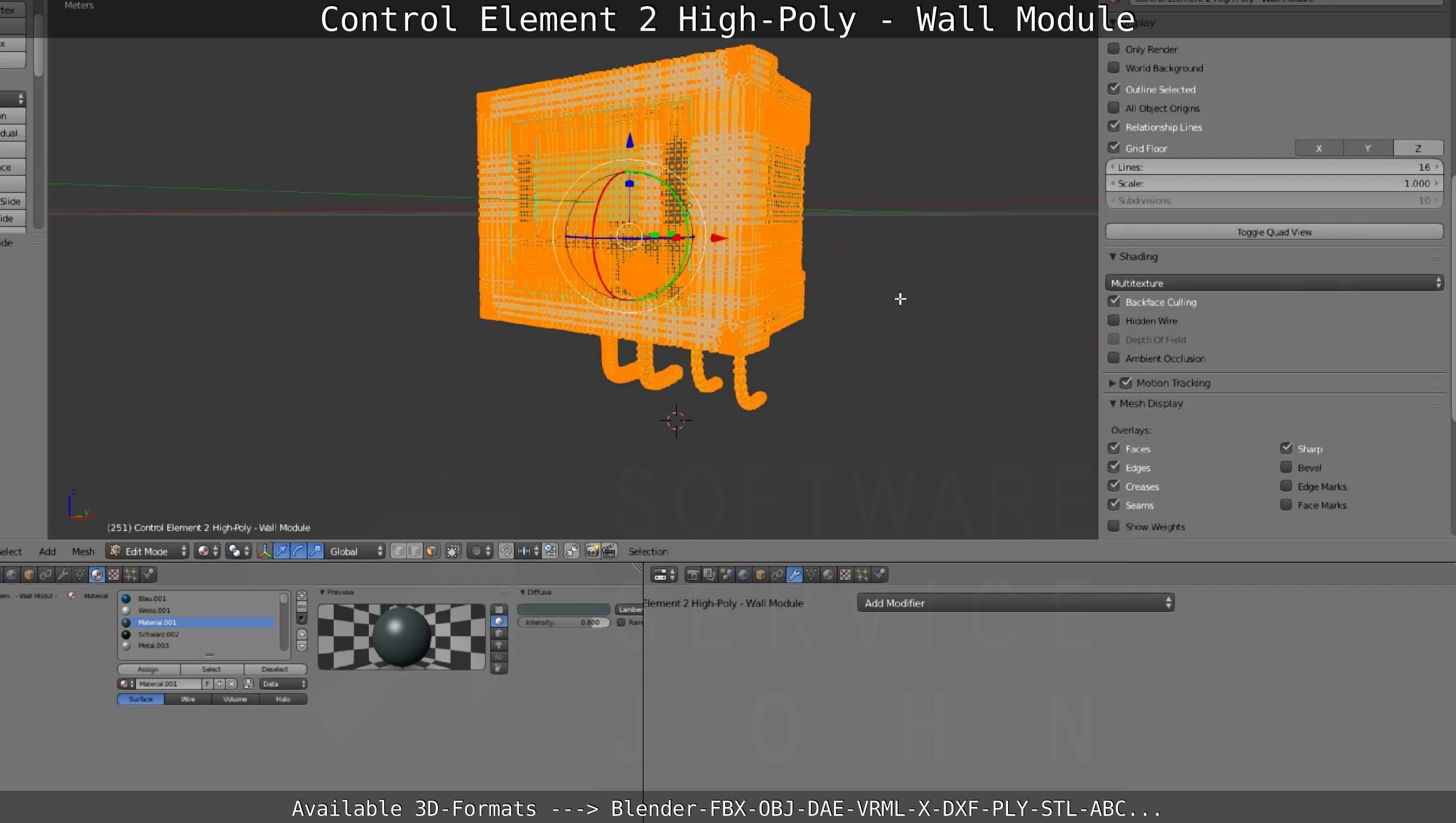
Task: Enable the scale manipulator icon
Action: 315,551
